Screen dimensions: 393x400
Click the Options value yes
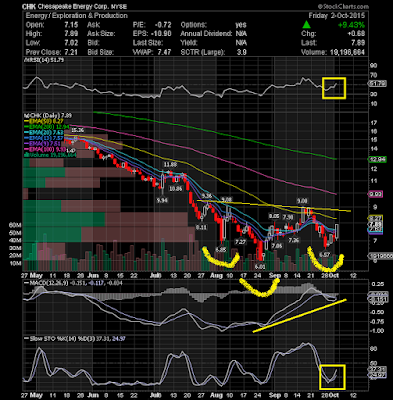coord(241,25)
